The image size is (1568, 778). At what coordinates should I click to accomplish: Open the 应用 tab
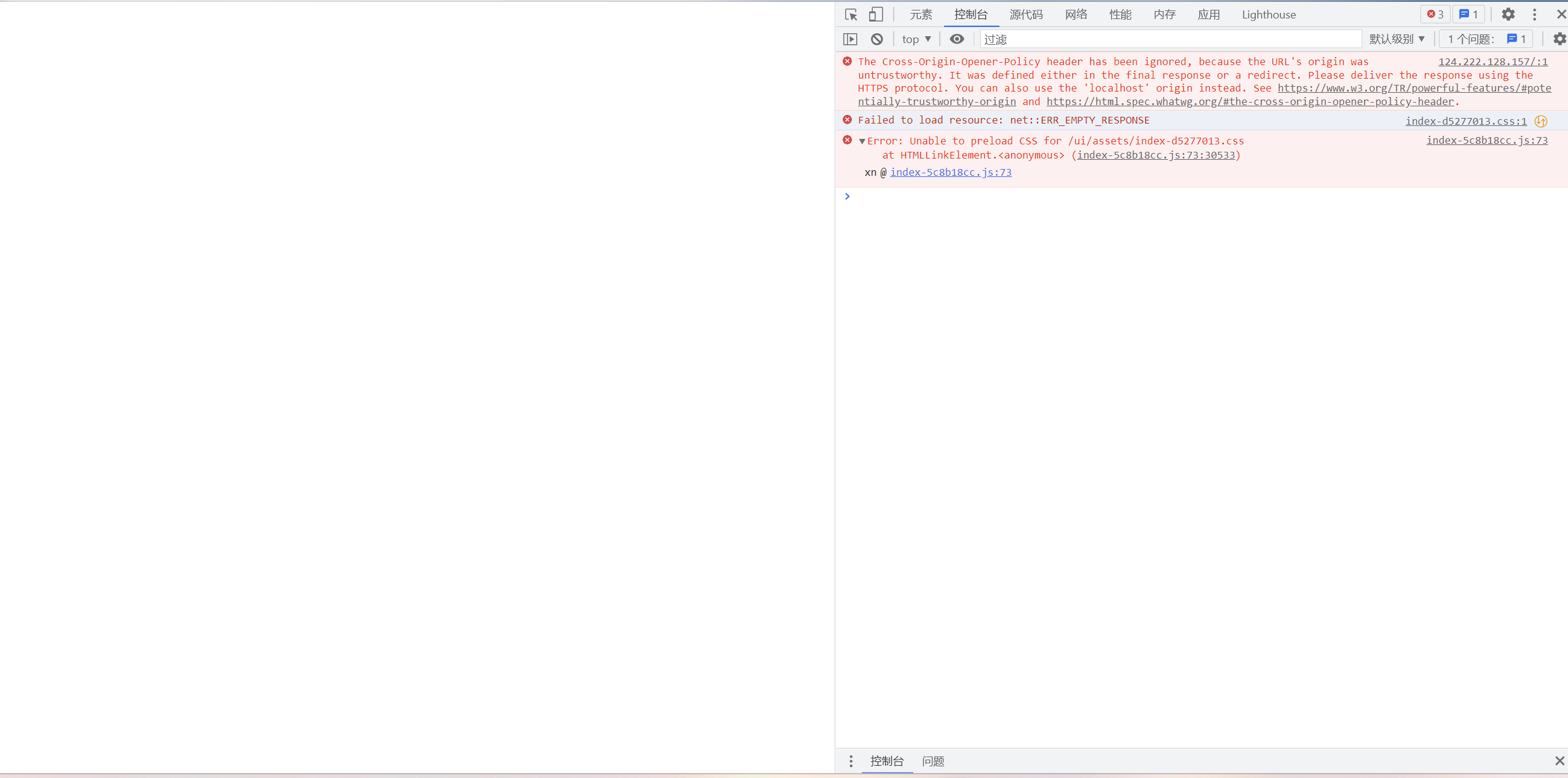pos(1208,15)
